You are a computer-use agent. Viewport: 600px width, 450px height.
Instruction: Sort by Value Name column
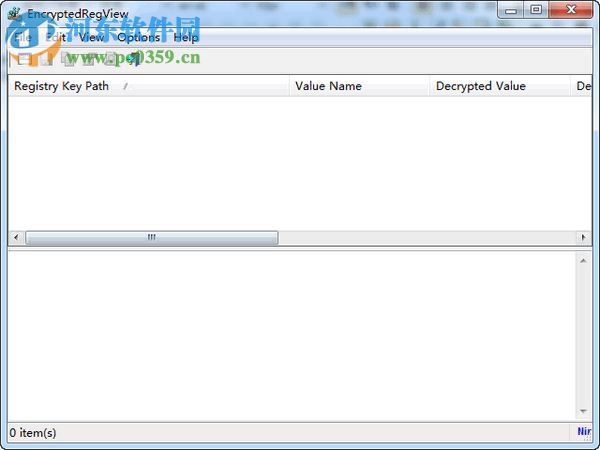tap(359, 86)
